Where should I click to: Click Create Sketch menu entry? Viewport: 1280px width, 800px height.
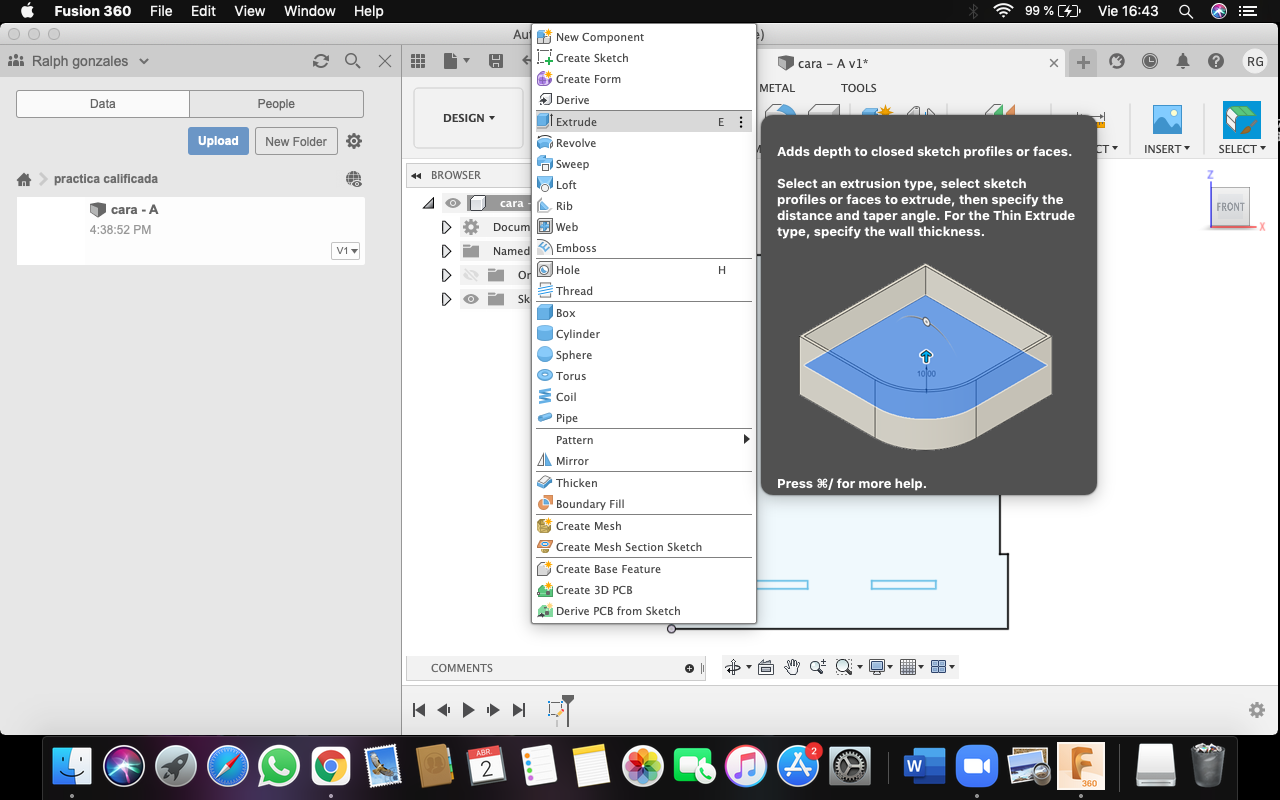643,58
